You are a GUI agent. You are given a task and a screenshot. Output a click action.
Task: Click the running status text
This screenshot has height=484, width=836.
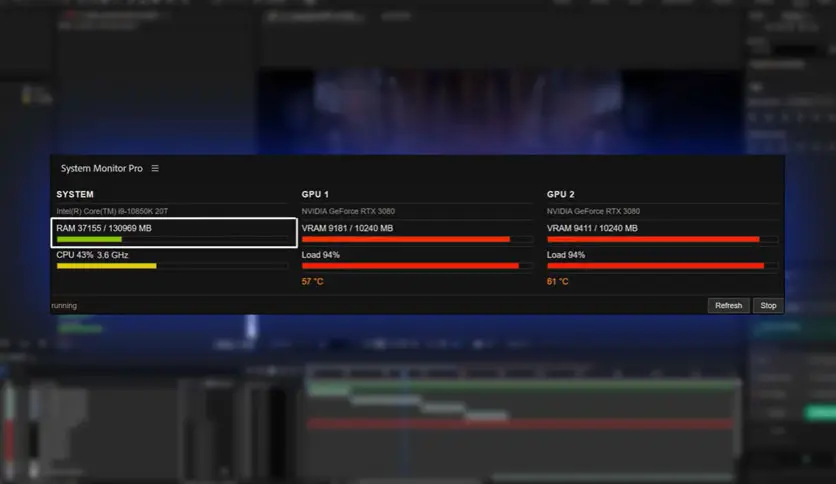point(65,305)
